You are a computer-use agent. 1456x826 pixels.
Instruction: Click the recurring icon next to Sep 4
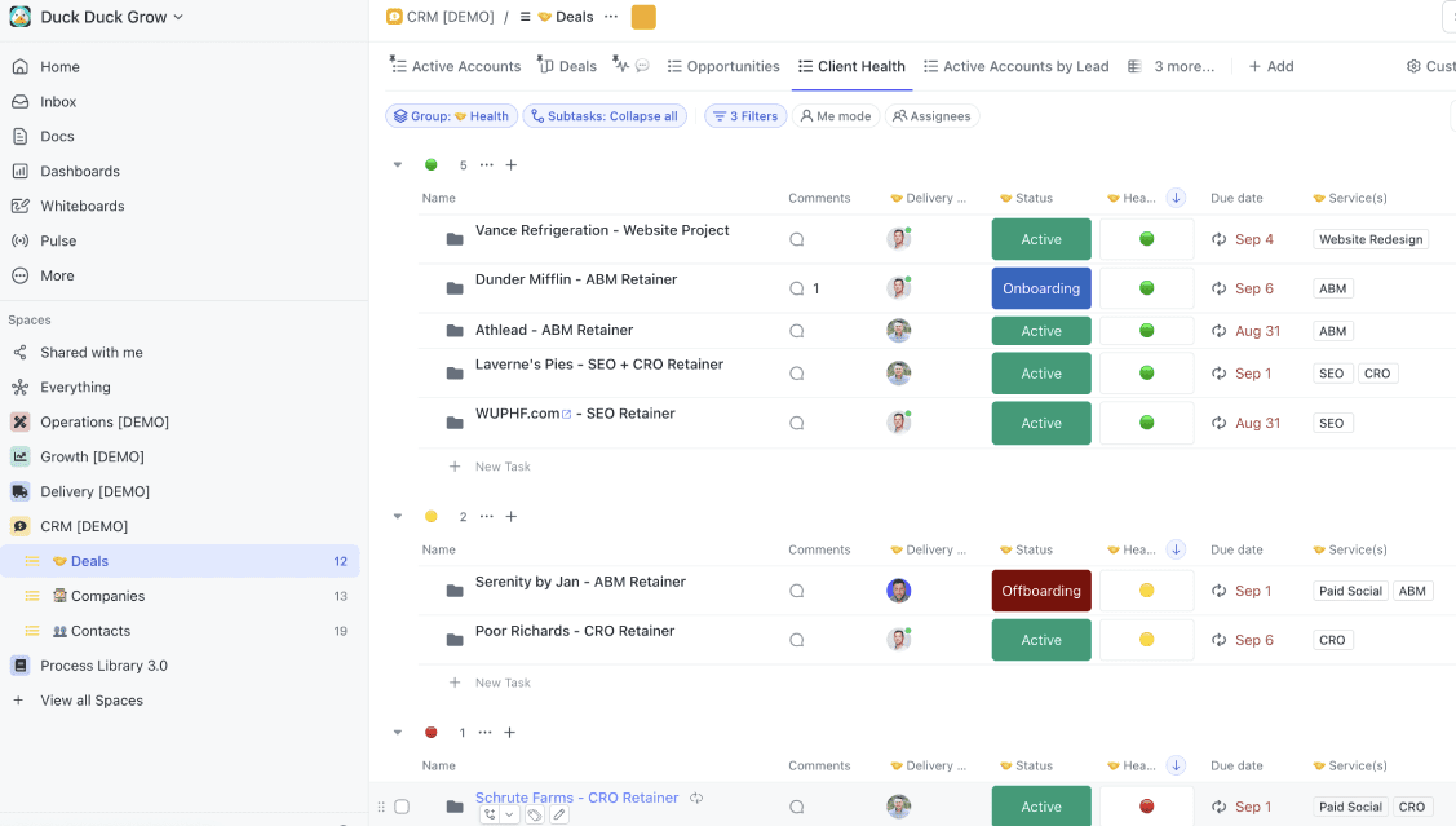(x=1219, y=239)
